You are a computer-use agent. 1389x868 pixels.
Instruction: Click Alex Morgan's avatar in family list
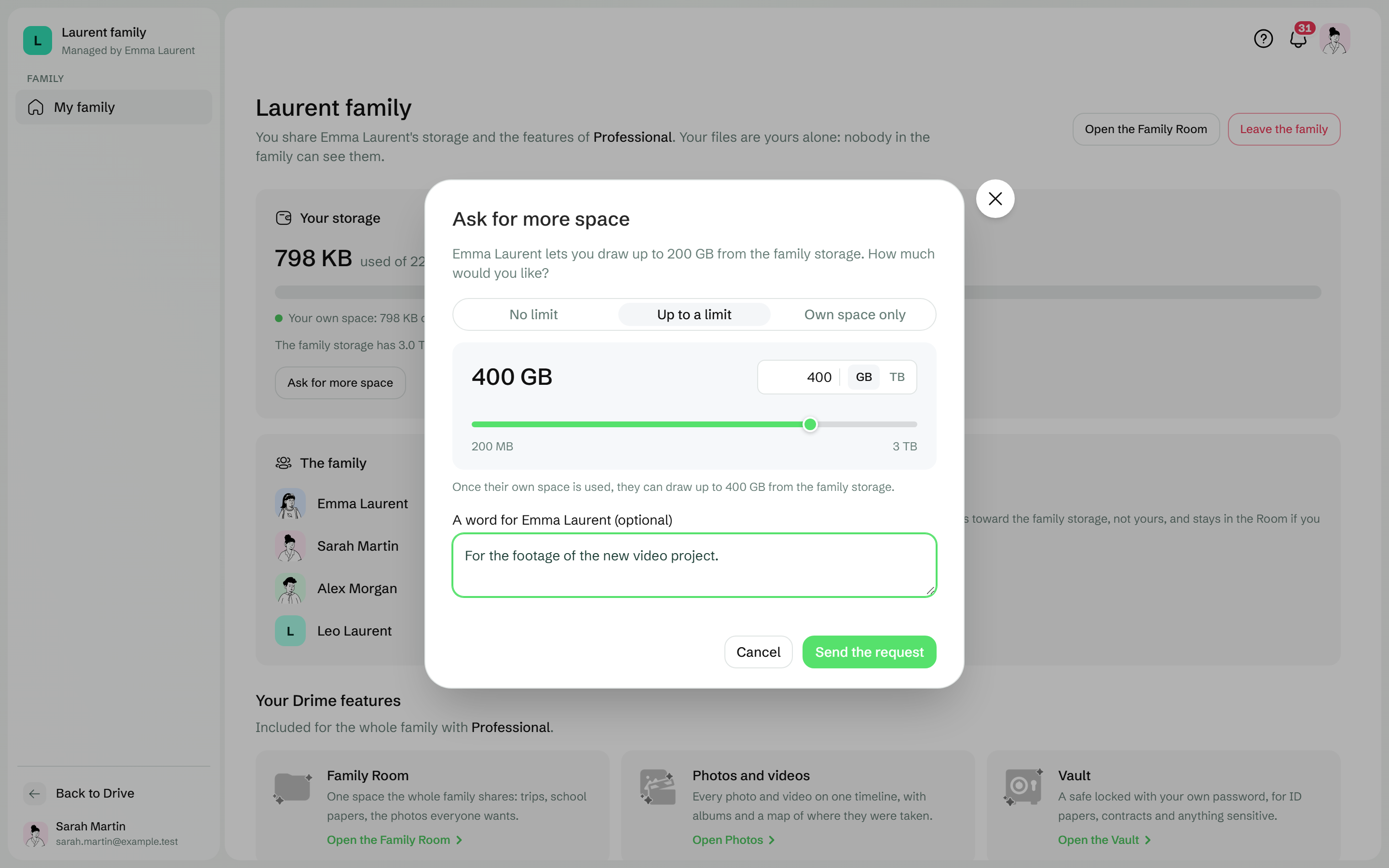coord(290,588)
